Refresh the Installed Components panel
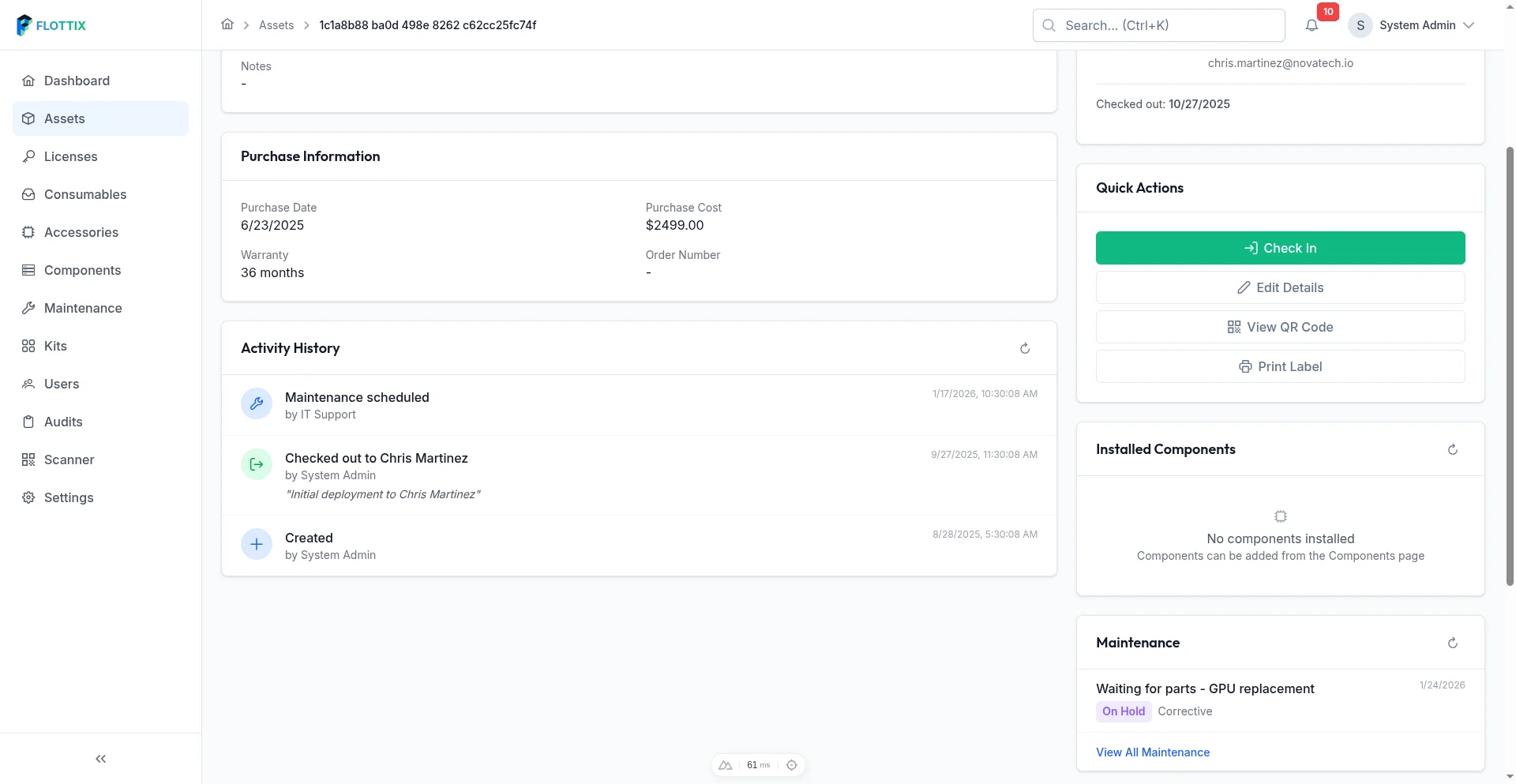The image size is (1516, 784). click(x=1452, y=449)
